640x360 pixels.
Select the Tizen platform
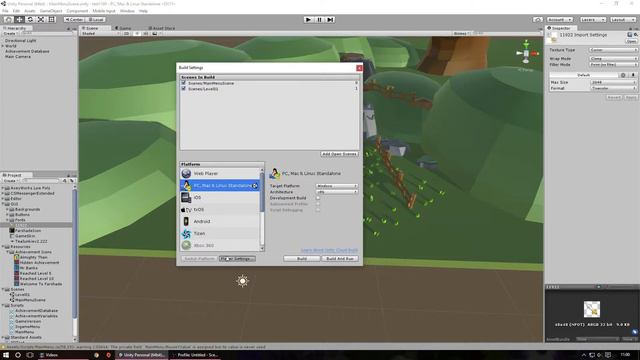point(220,233)
